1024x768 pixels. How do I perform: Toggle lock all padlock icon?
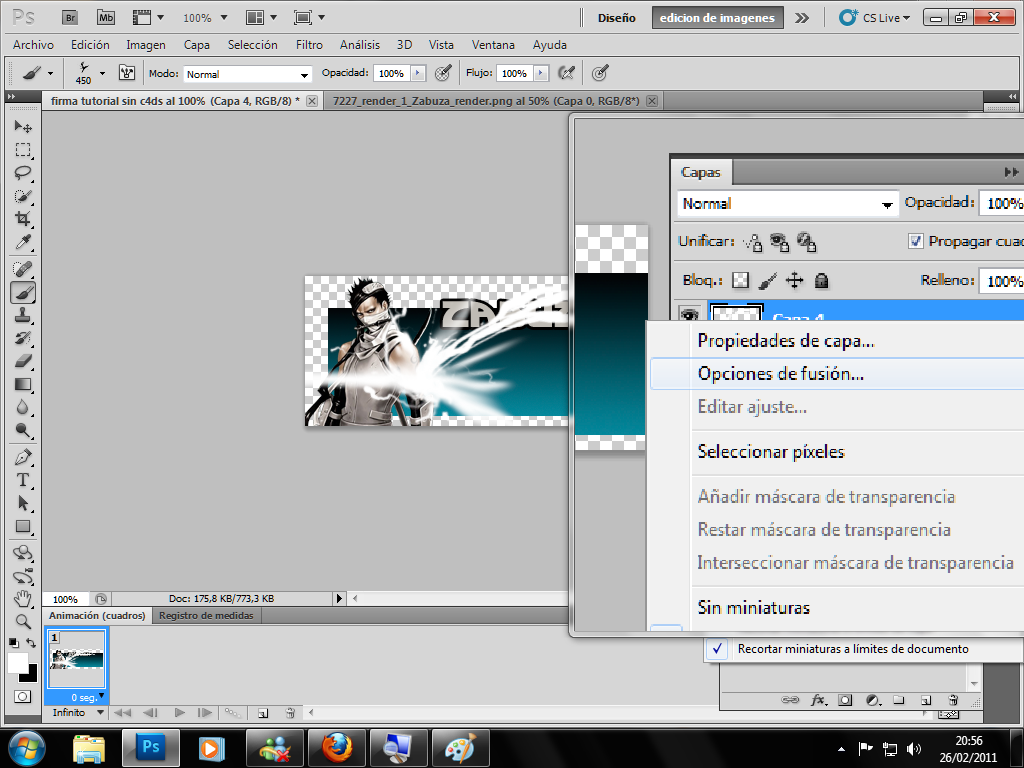(822, 280)
